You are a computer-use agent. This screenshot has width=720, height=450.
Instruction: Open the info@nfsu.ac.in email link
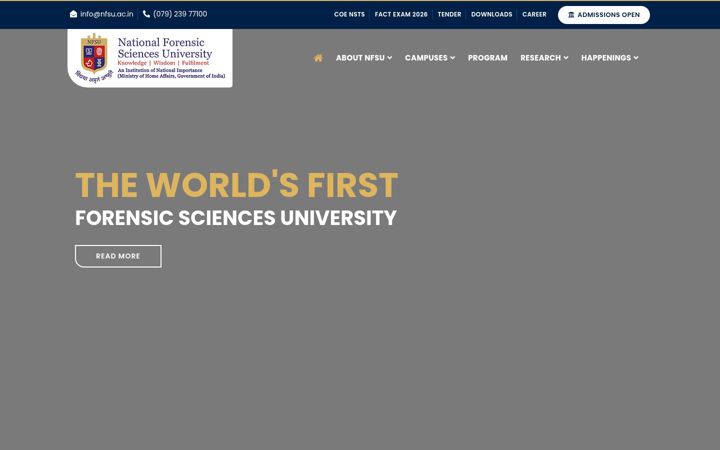pyautogui.click(x=107, y=14)
